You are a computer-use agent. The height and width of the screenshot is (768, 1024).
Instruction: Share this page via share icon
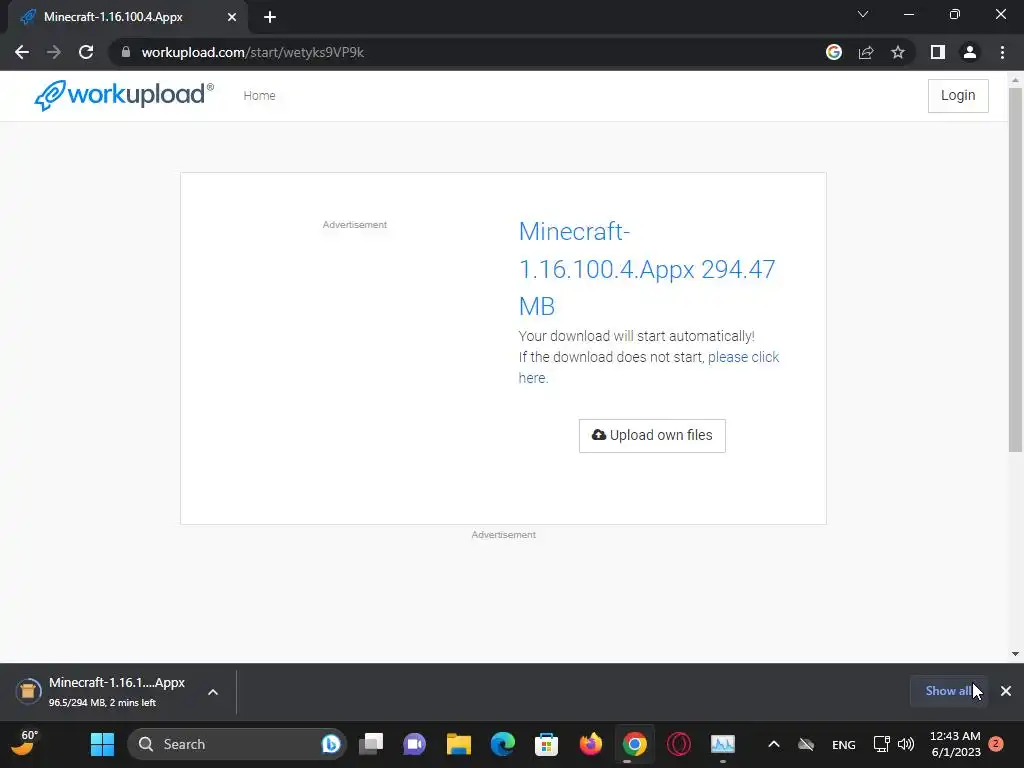click(866, 52)
